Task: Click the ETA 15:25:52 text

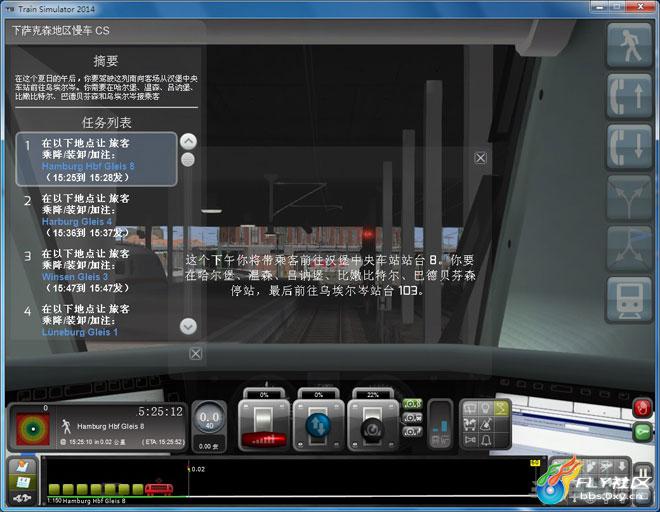Action: click(163, 442)
